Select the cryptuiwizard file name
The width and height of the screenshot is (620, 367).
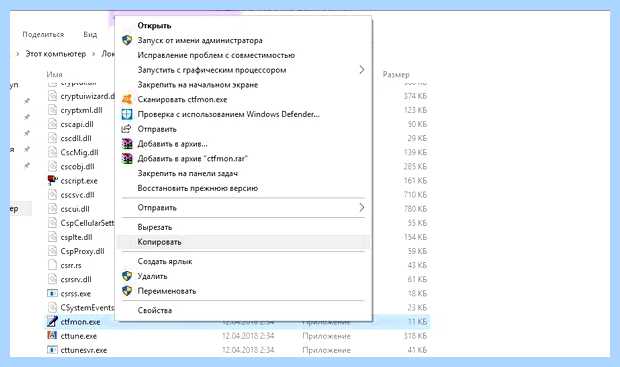pyautogui.click(x=87, y=96)
